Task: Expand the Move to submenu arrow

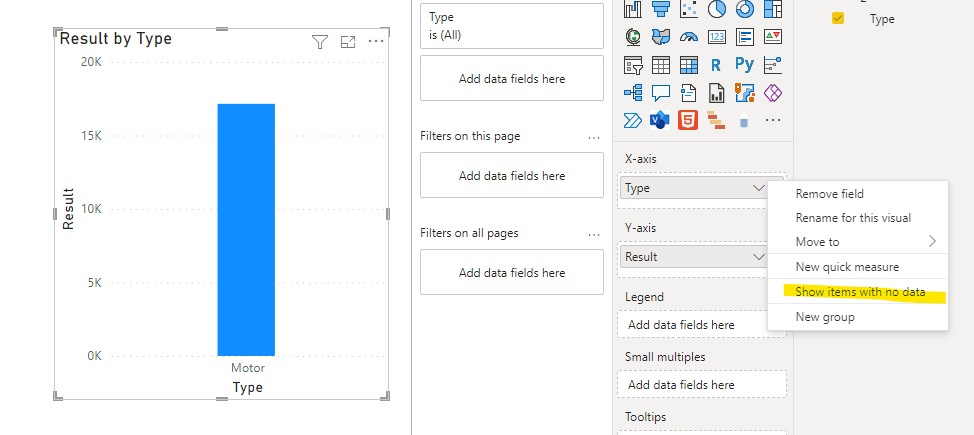Action: click(x=932, y=242)
